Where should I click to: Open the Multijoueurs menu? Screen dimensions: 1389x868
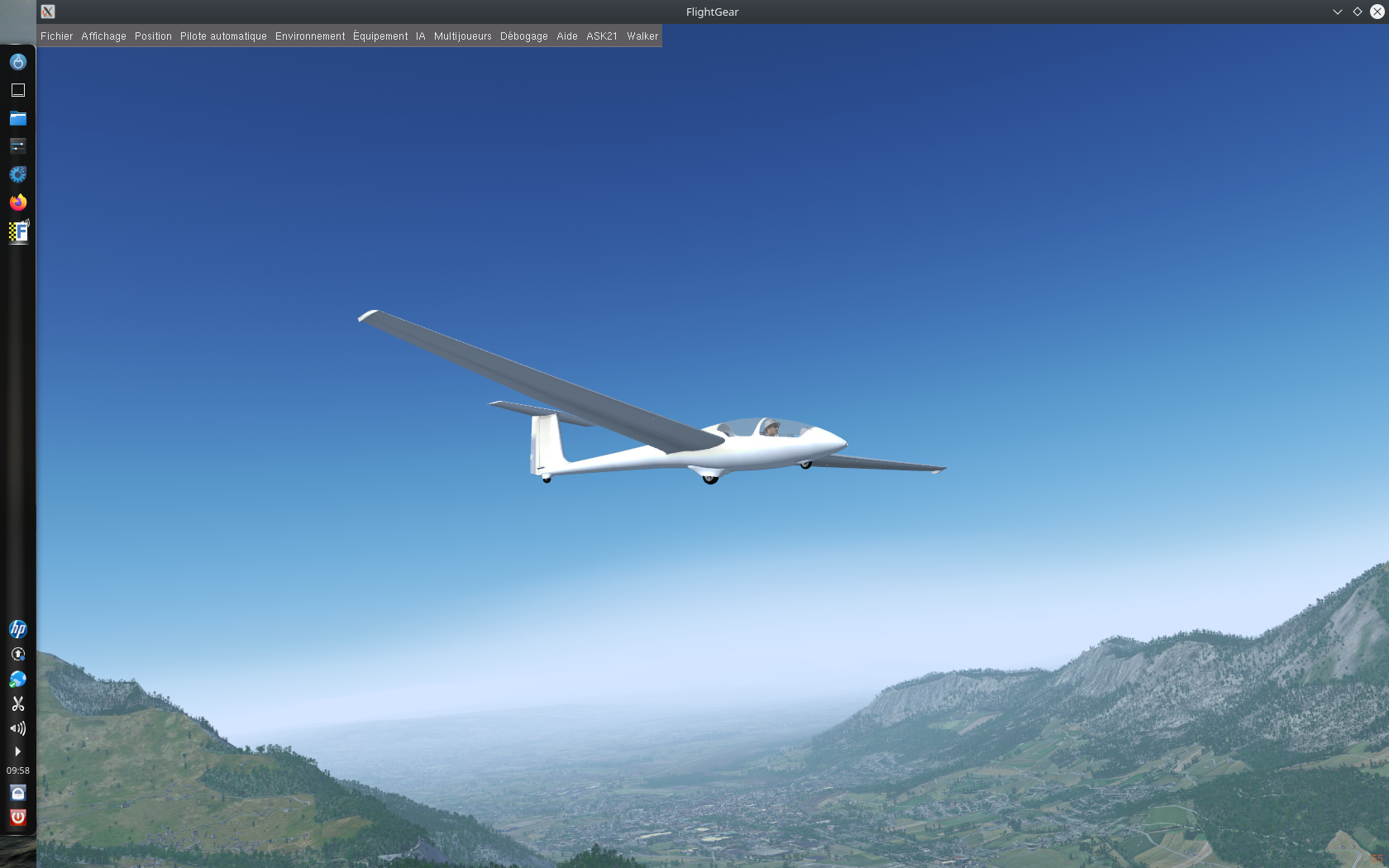coord(462,36)
